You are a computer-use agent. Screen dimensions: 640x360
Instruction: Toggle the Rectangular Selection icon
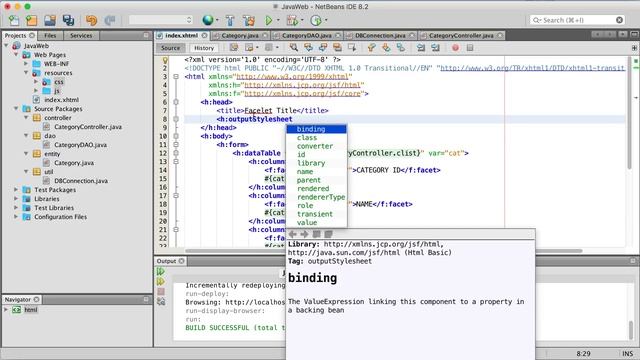point(352,48)
